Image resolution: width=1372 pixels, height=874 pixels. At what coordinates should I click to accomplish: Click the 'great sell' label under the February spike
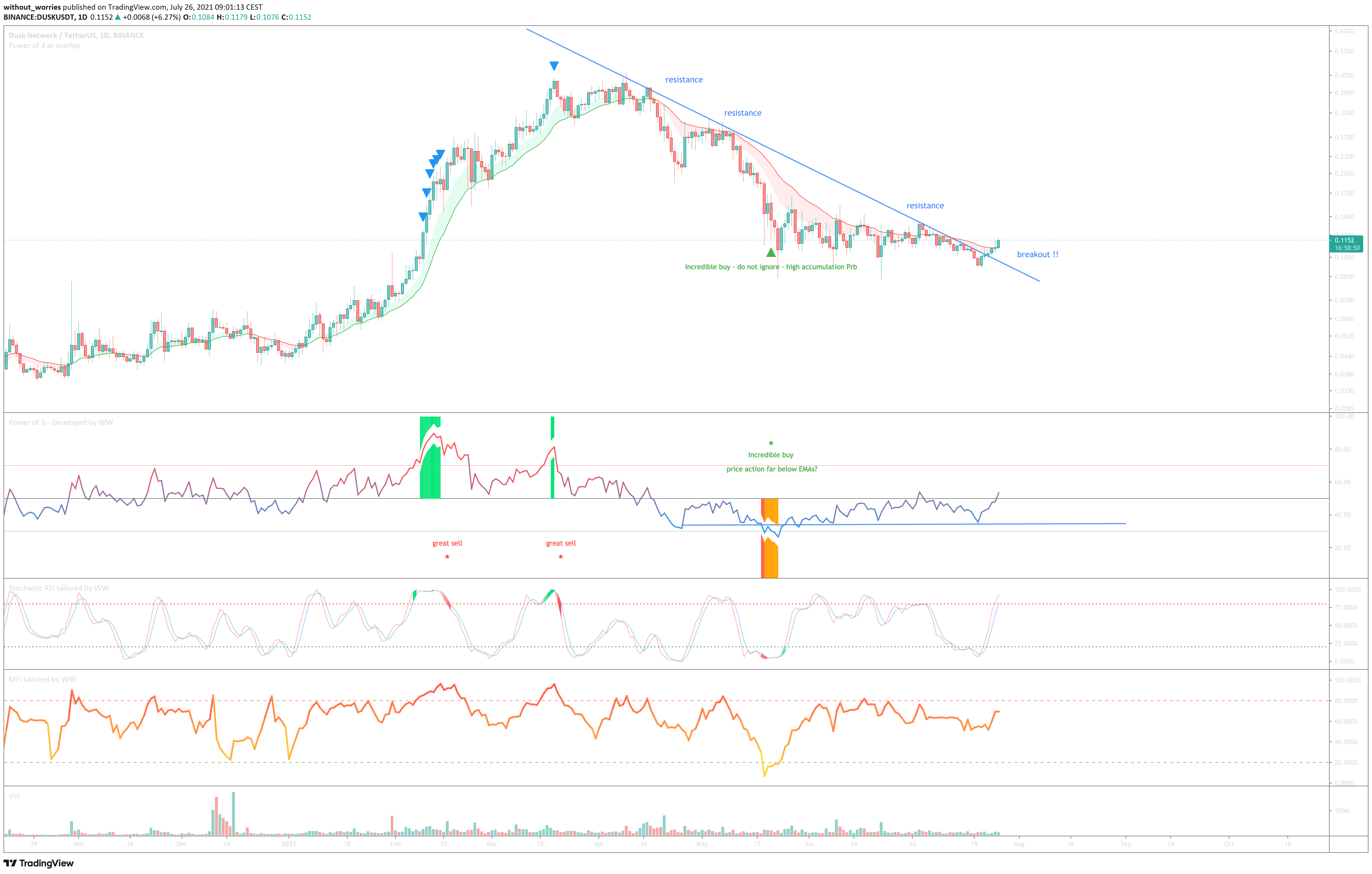click(x=447, y=543)
